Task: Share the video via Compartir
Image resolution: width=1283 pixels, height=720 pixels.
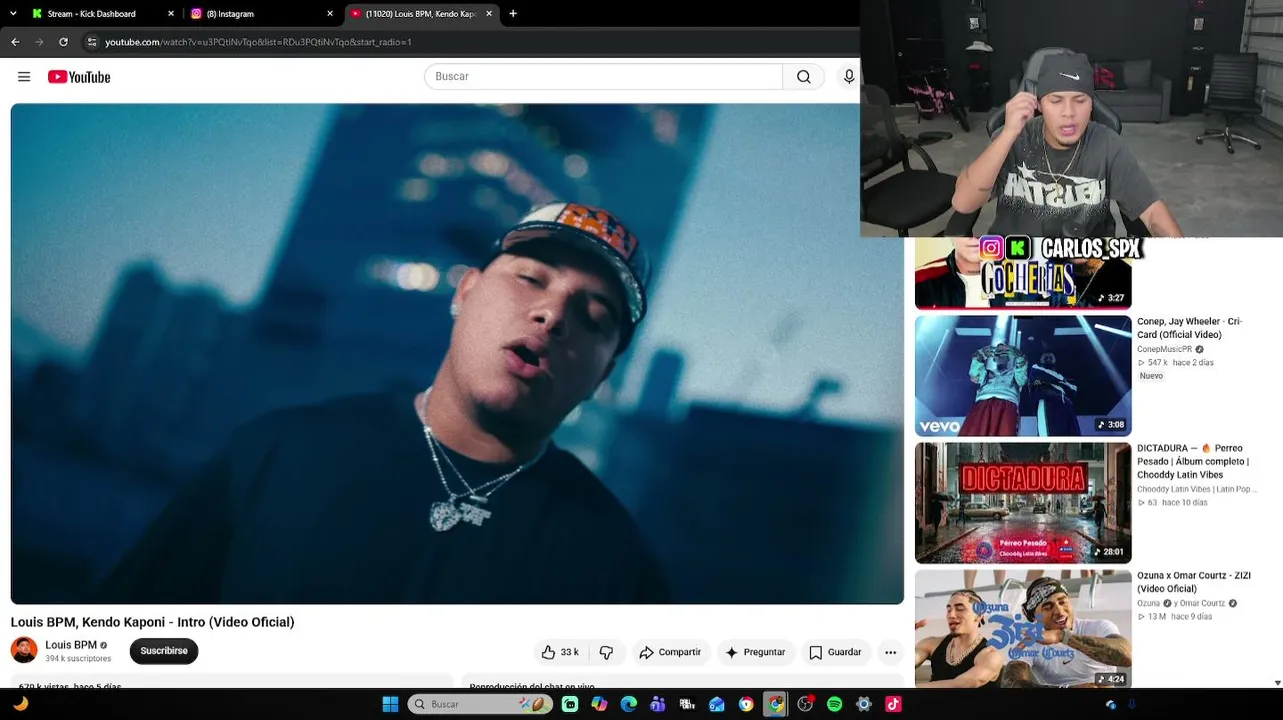Action: (670, 652)
